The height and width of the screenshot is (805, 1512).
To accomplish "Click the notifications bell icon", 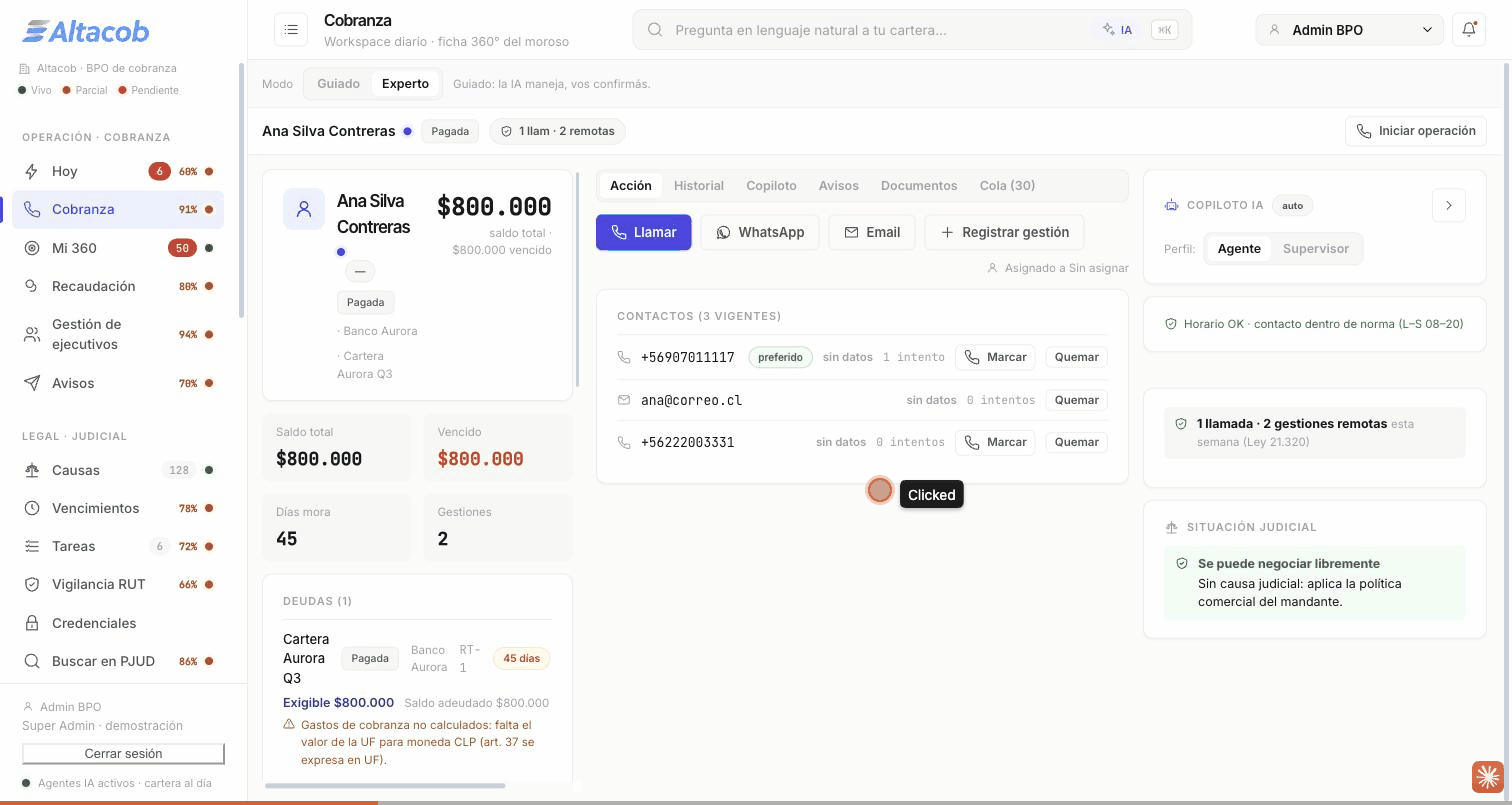I will click(1469, 30).
